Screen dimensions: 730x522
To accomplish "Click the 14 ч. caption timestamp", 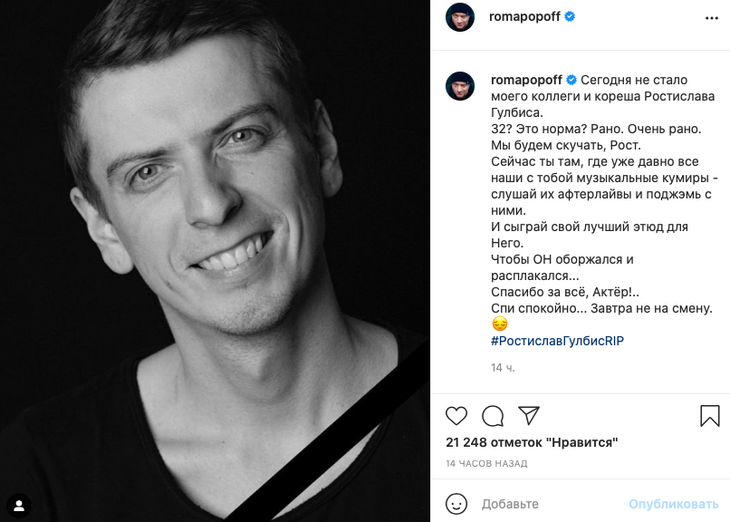I will 503,368.
